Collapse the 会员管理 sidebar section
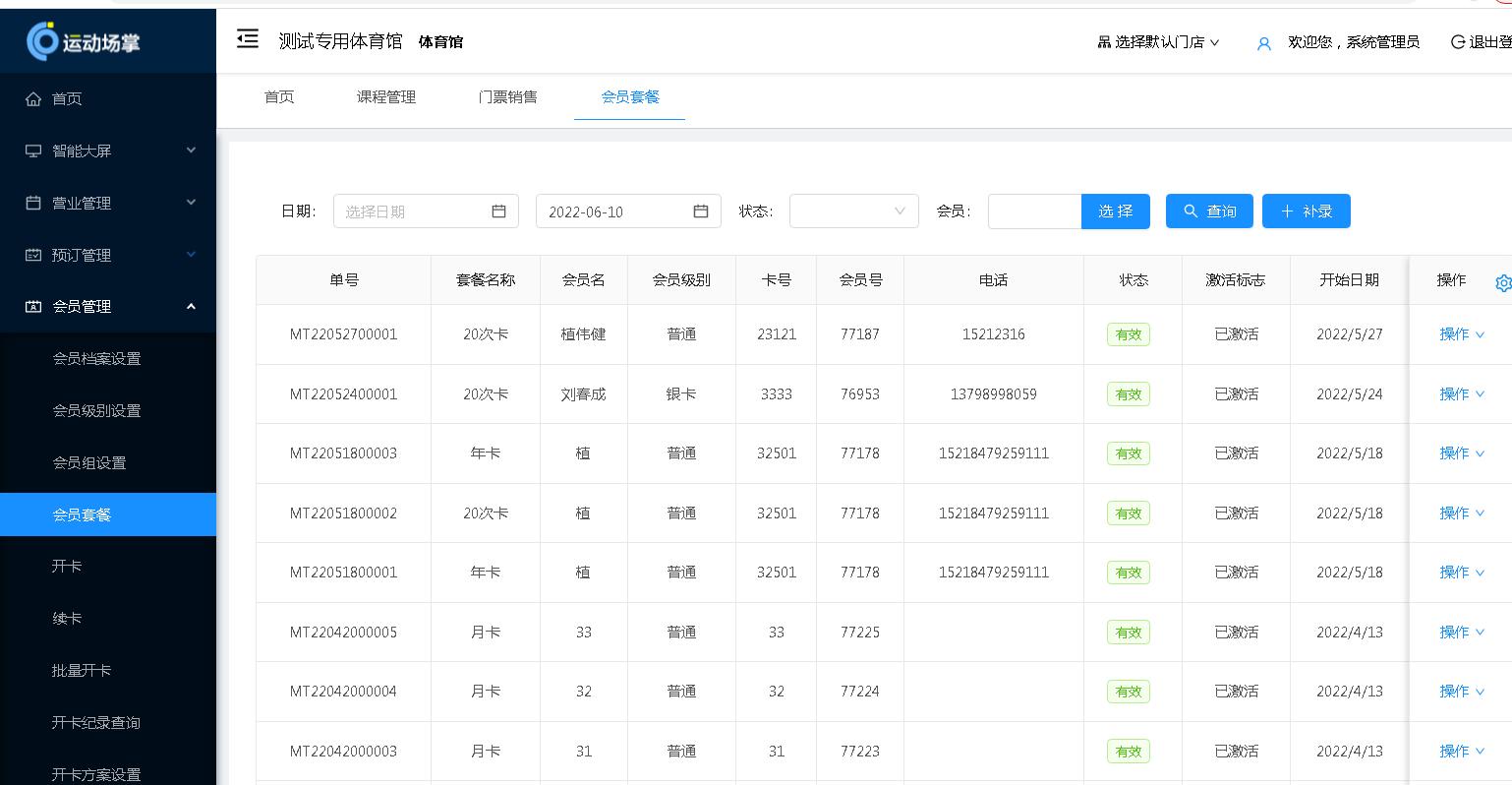Viewport: 1512px width, 785px height. [x=192, y=306]
